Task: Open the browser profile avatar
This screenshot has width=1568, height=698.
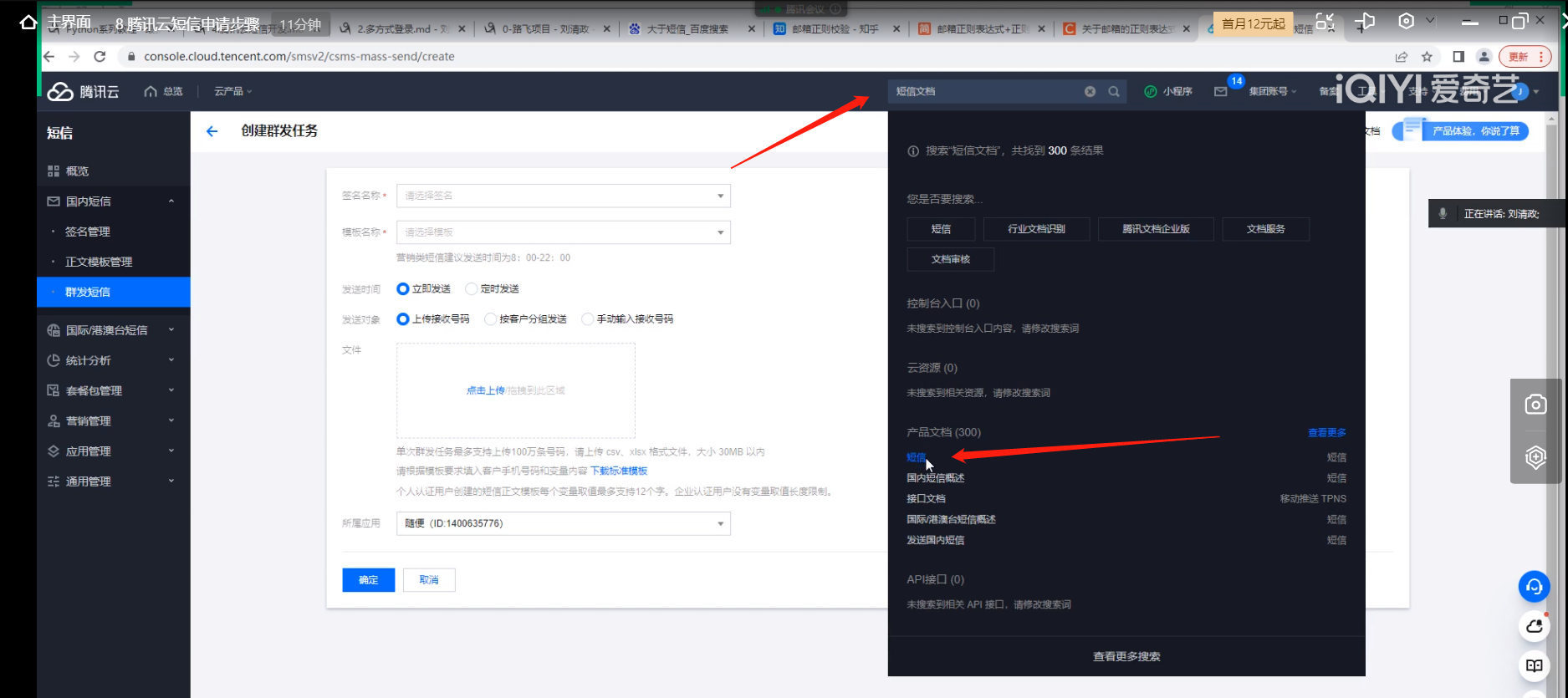Action: pyautogui.click(x=1484, y=56)
